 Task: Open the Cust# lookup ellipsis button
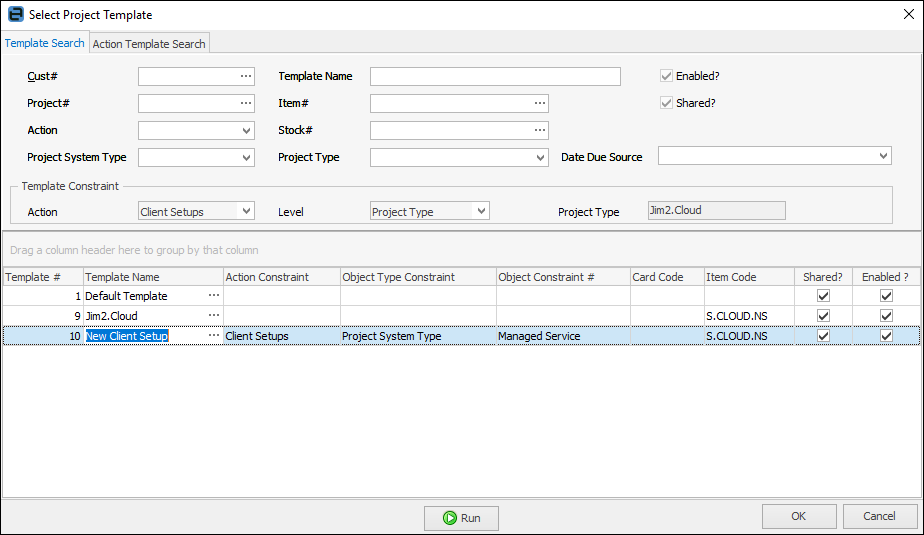(246, 76)
